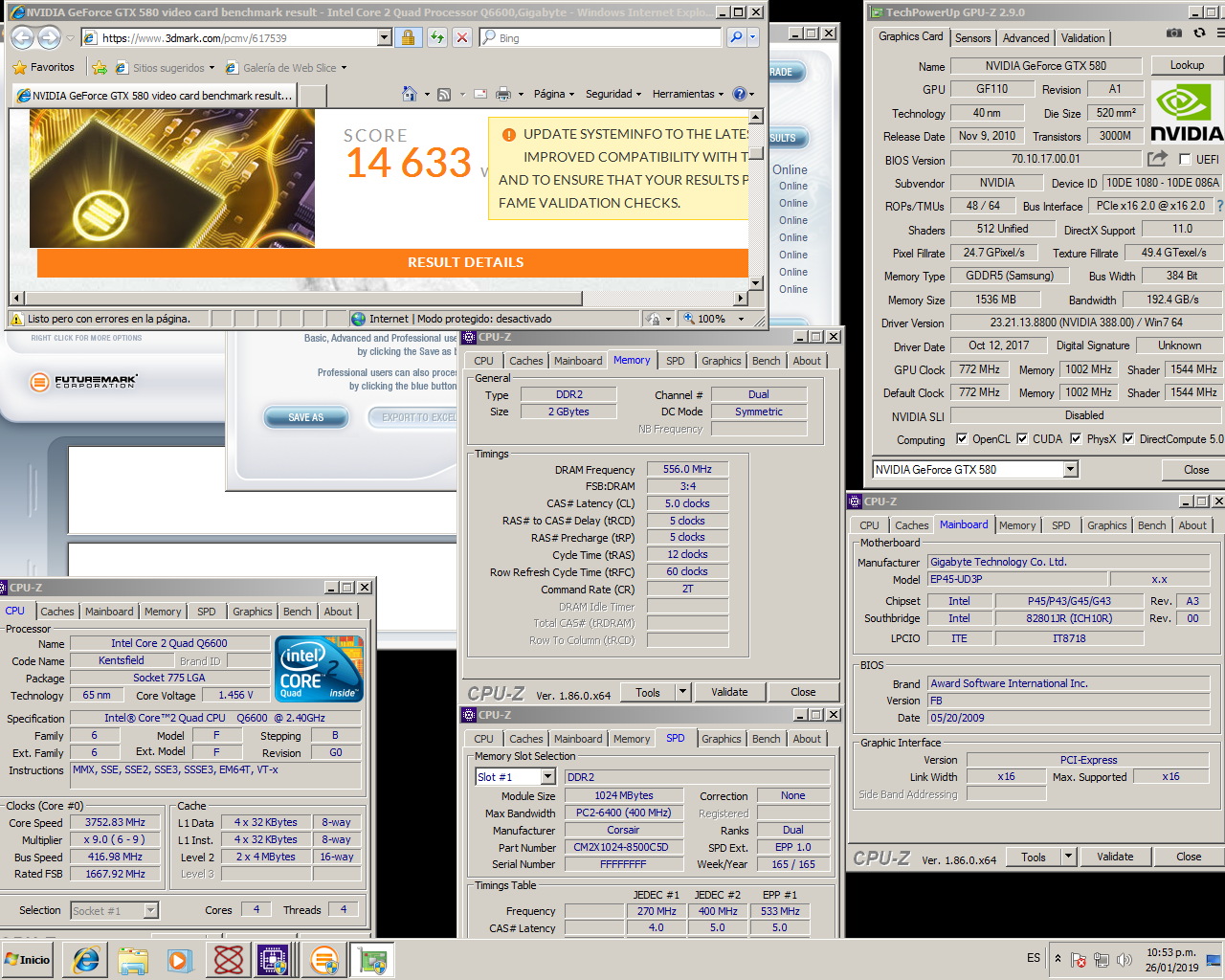Click the IE vertical scrollbar's down arrow
Screen dimensions: 1225x980
(756, 283)
